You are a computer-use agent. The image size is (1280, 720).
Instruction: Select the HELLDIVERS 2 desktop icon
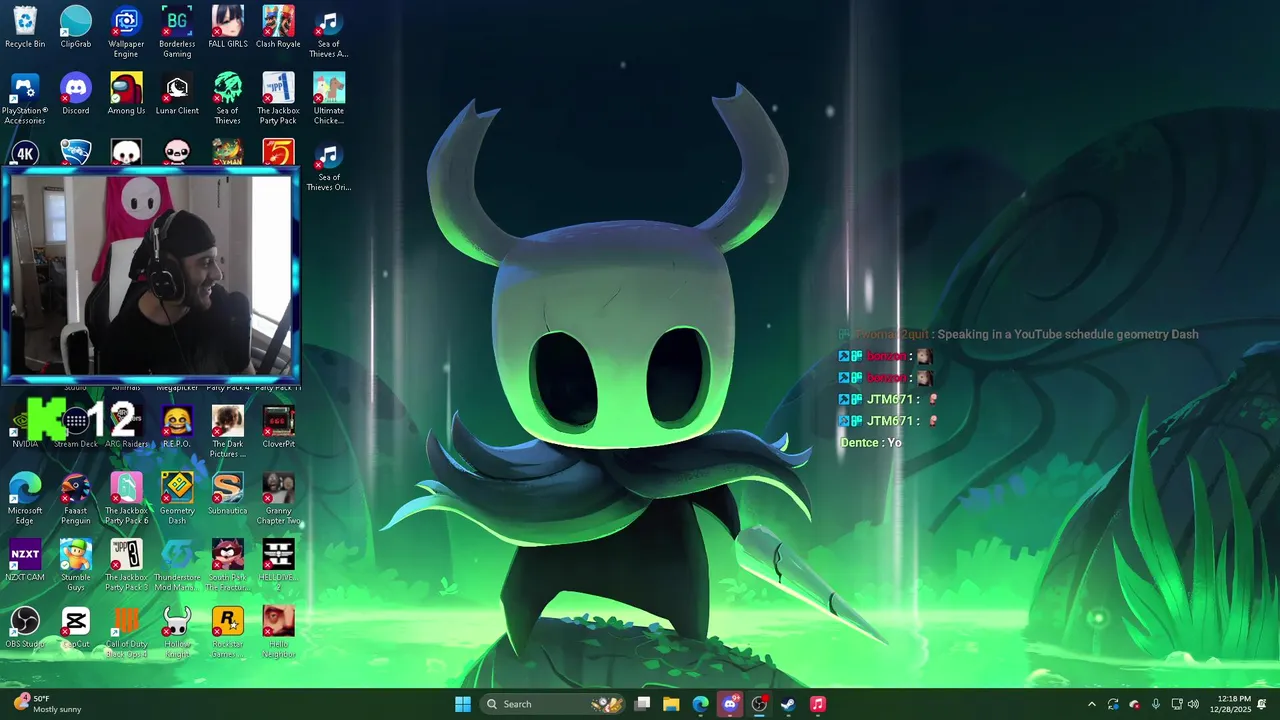coord(278,565)
